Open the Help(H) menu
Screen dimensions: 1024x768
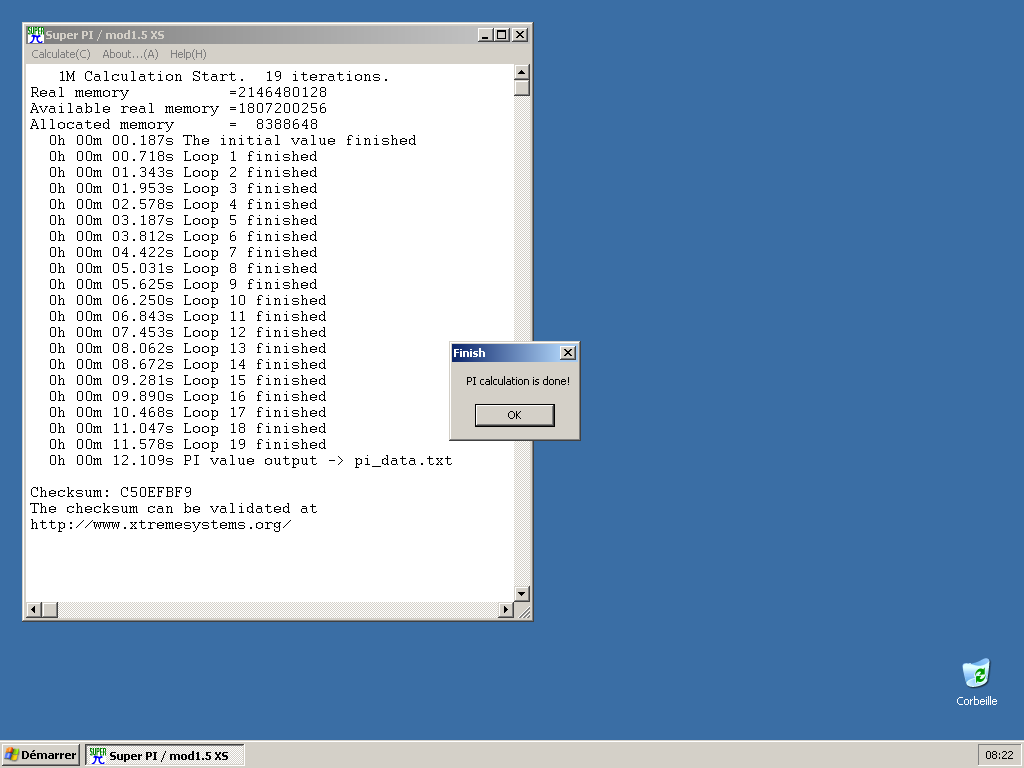(188, 54)
